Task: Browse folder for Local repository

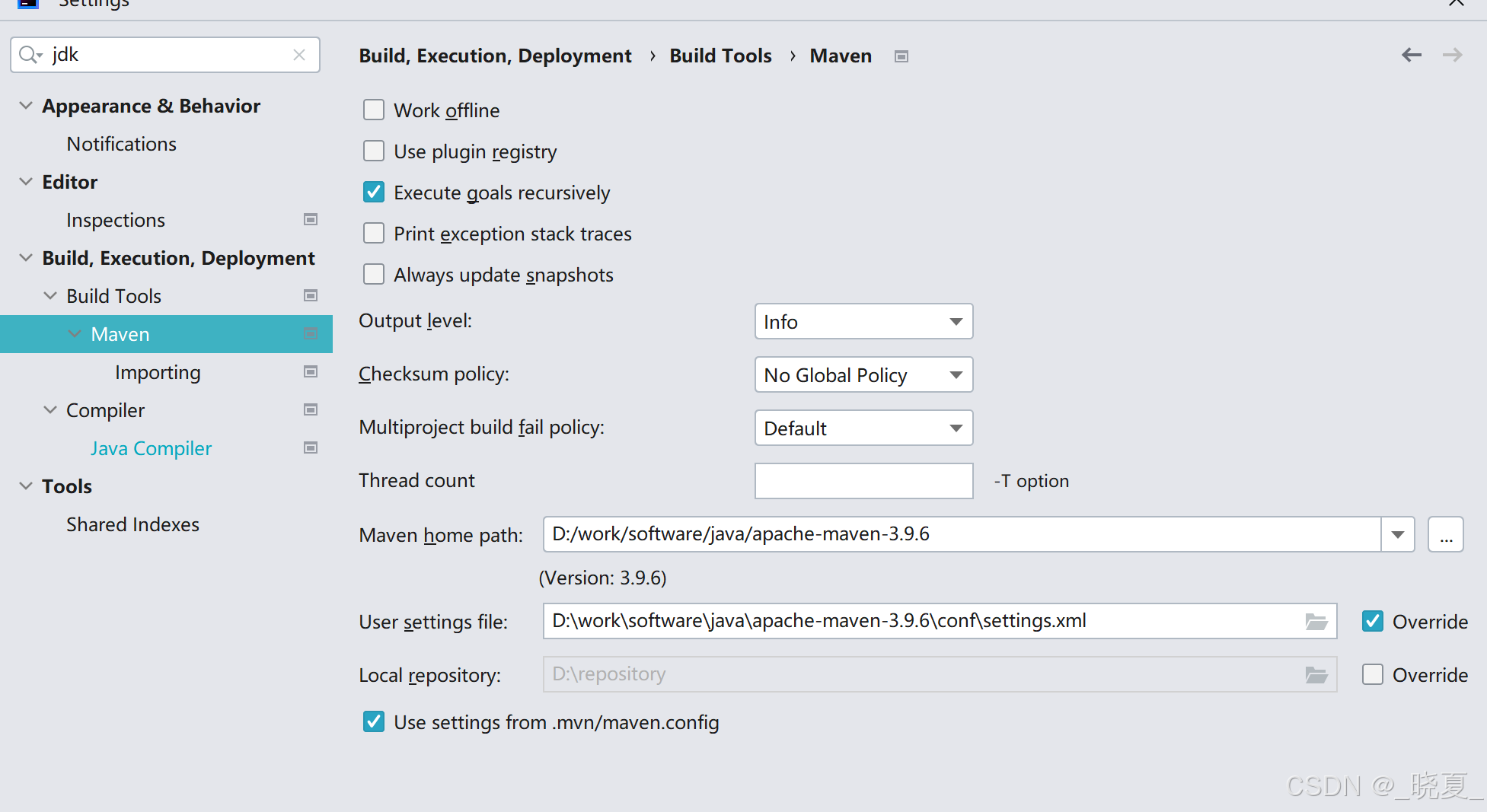Action: [x=1316, y=674]
